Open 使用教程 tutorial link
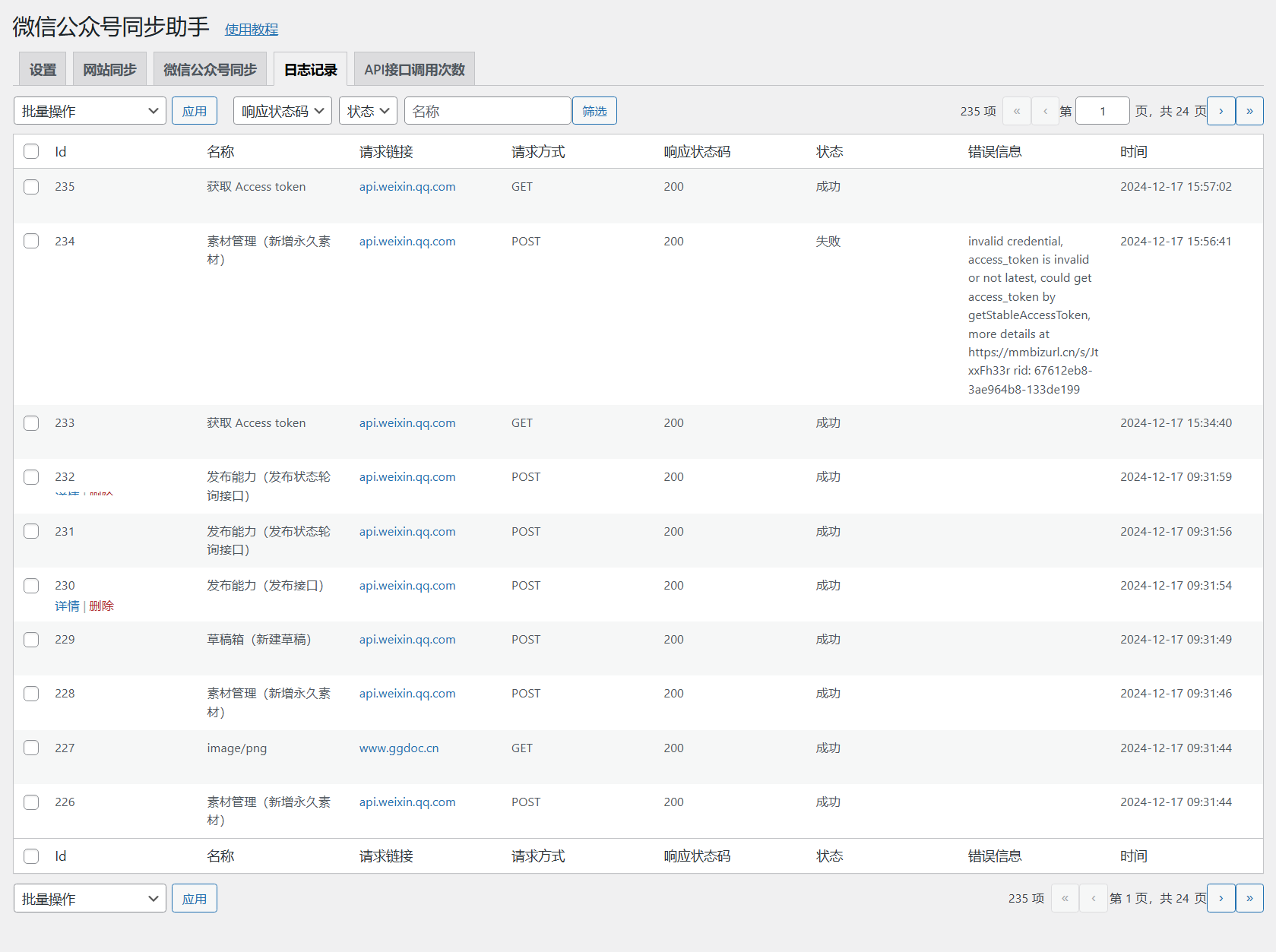Screen dimensions: 1276x952 pos(252,29)
